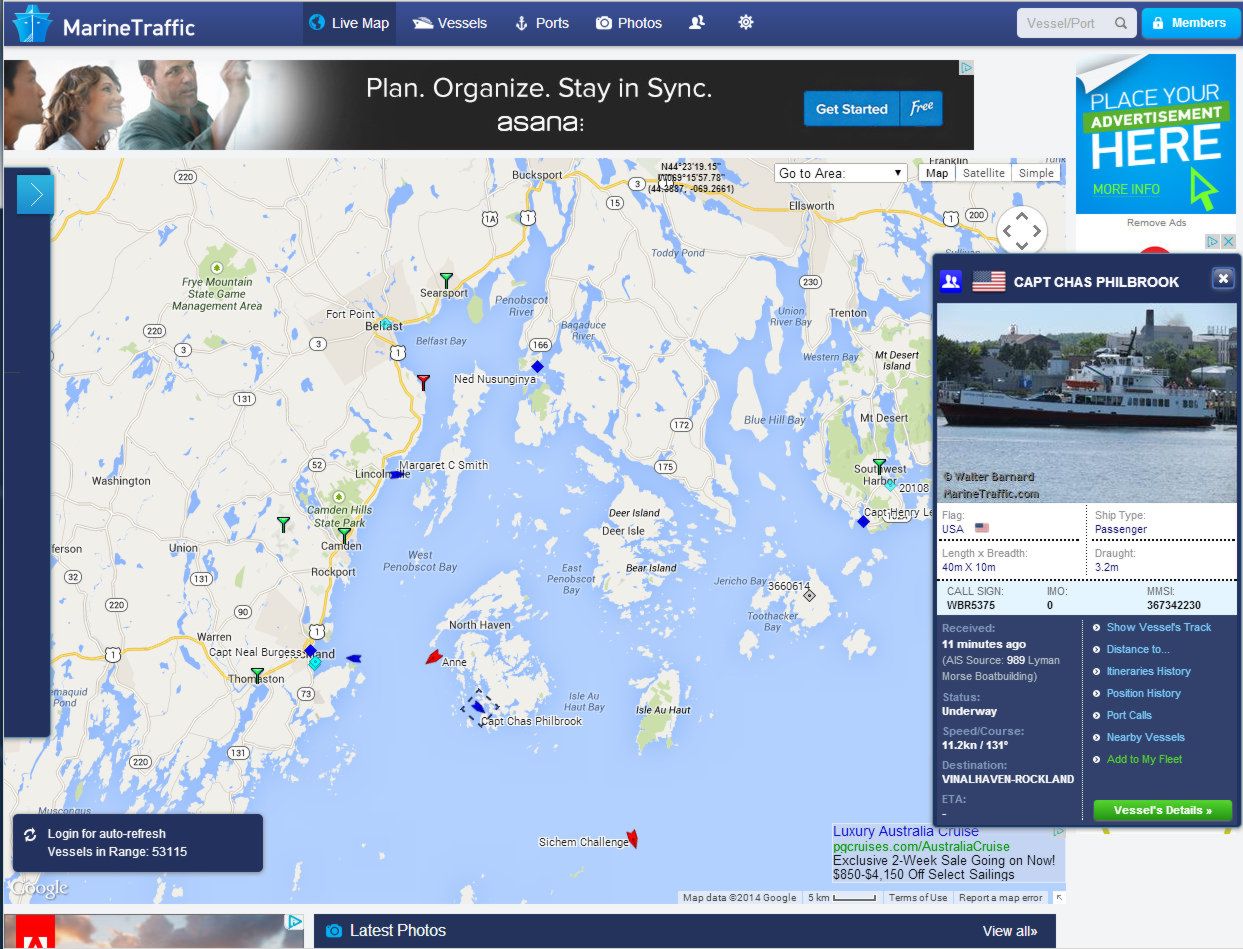
Task: Click the Sichem Challenge red vessel marker
Action: [631, 839]
